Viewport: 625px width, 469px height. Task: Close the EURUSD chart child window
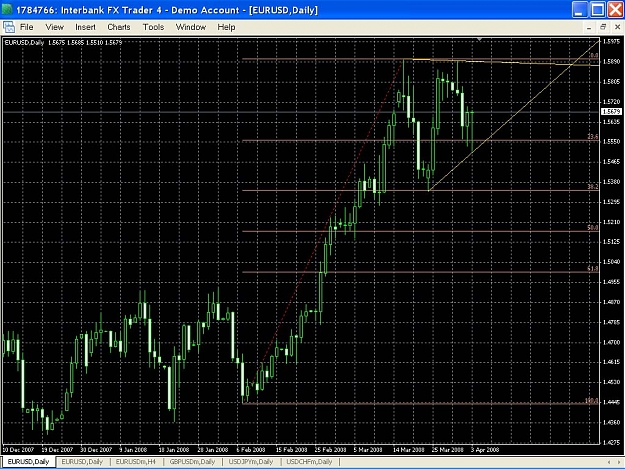point(617,27)
